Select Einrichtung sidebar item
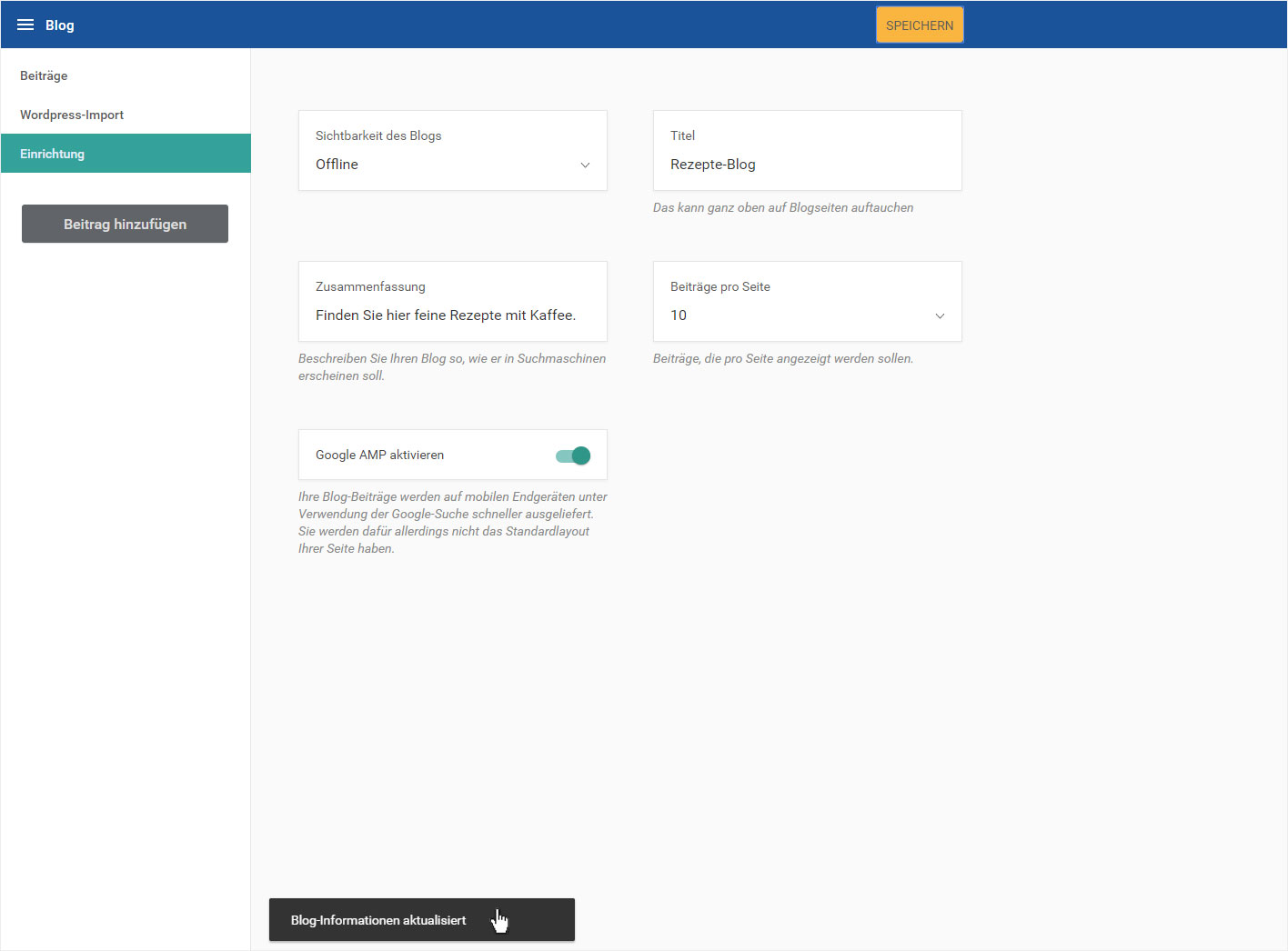1288x951 pixels. [126, 154]
